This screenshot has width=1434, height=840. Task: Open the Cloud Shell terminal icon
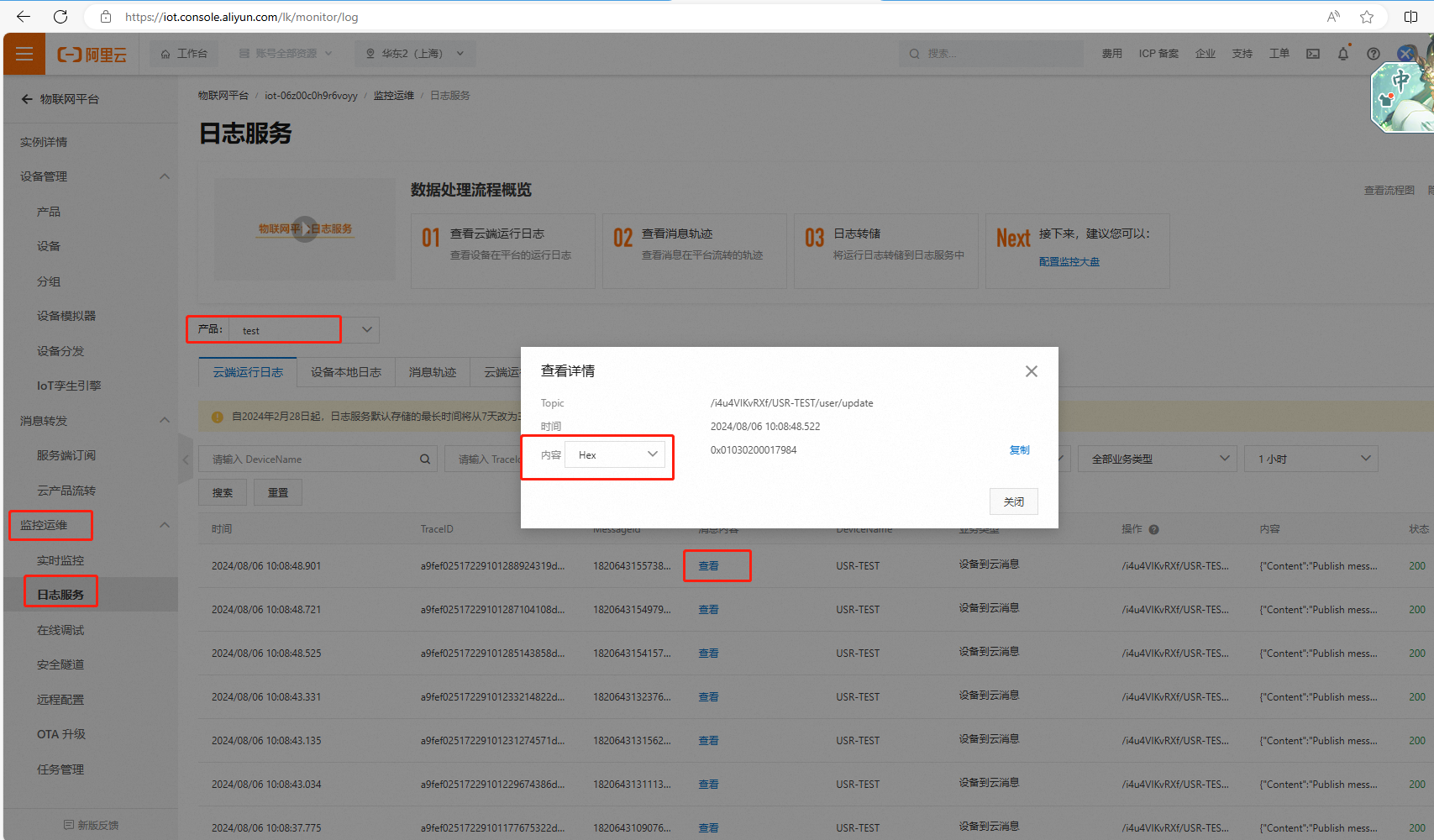tap(1312, 54)
